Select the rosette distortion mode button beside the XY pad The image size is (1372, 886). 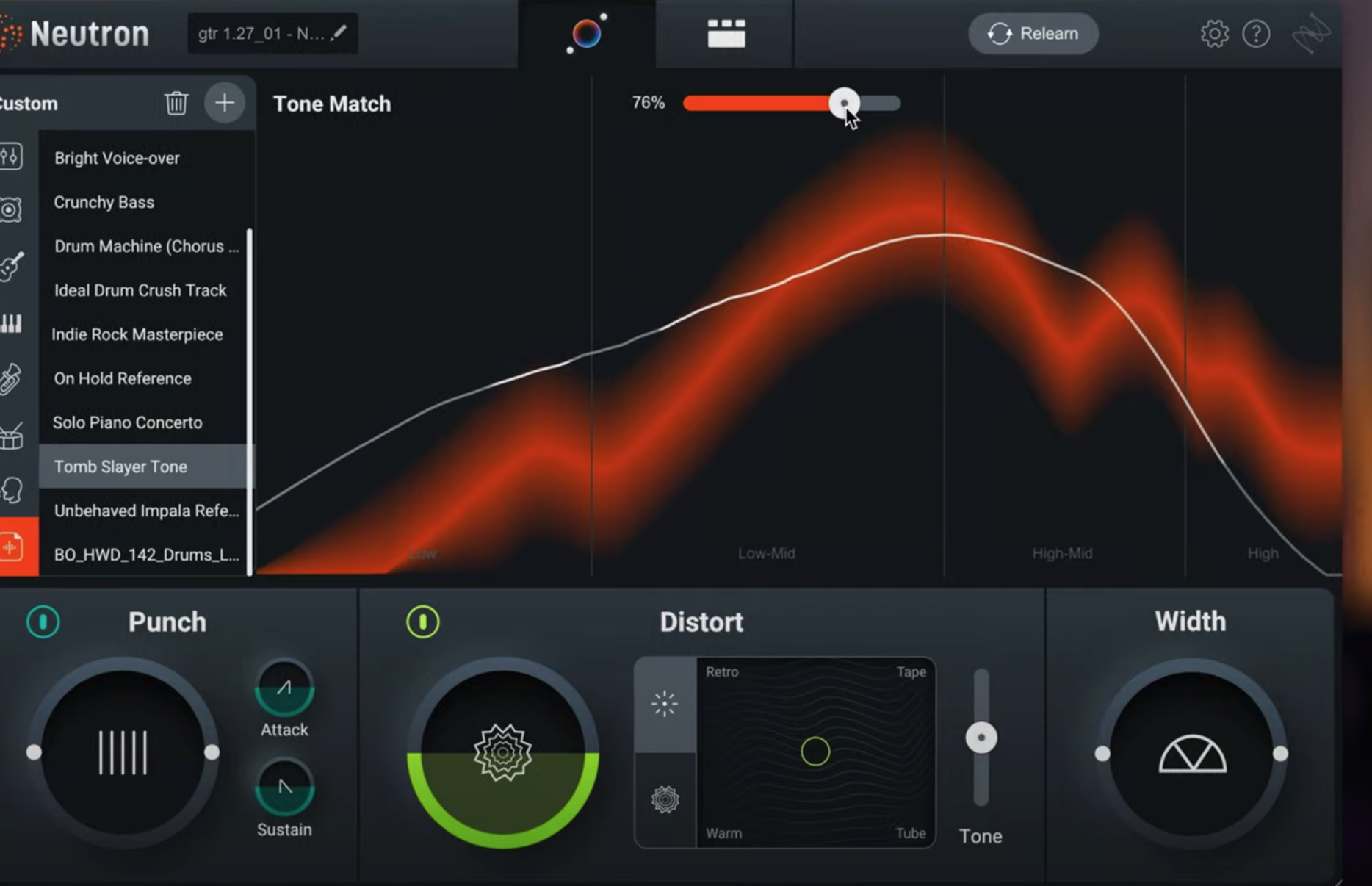665,799
